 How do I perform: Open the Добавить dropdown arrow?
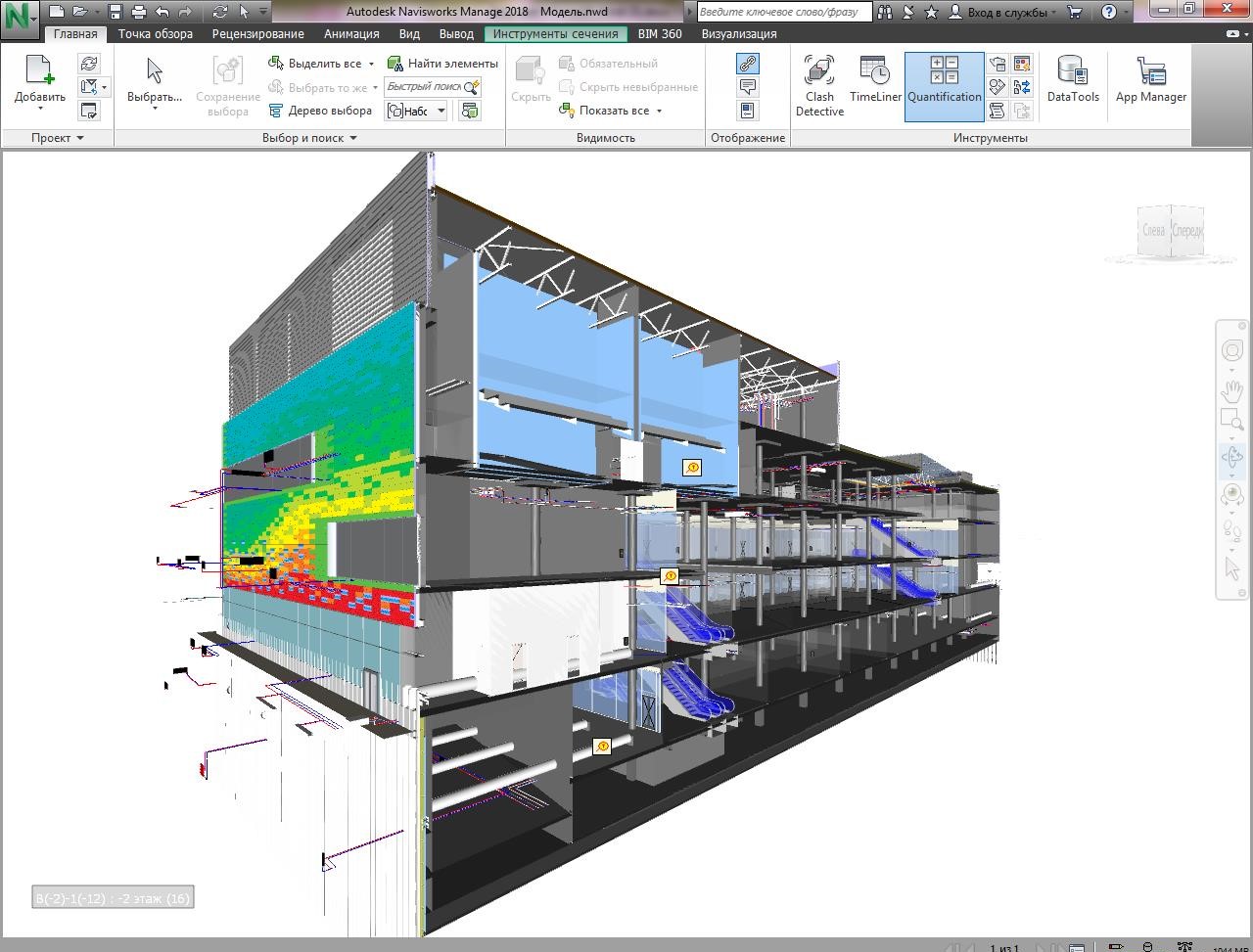click(40, 109)
